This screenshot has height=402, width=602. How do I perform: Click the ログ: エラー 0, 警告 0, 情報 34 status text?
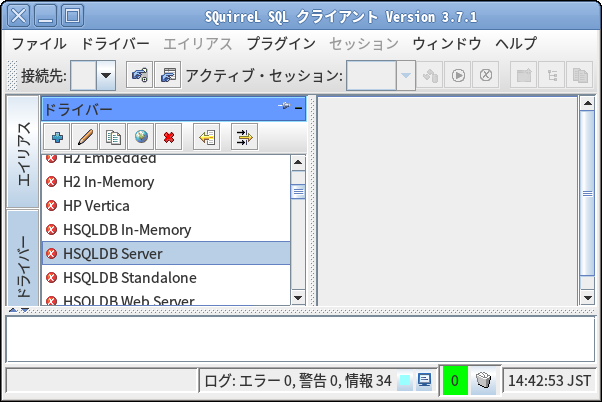point(298,381)
